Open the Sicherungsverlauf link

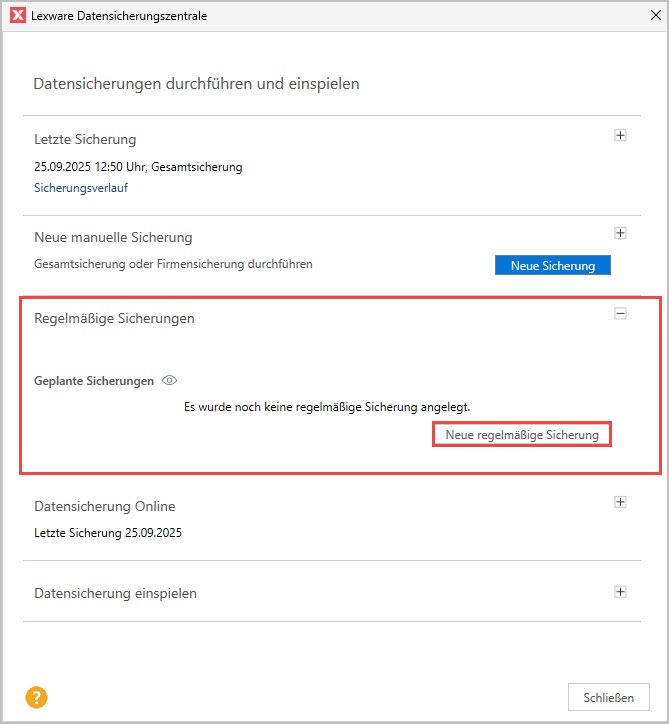tap(81, 188)
